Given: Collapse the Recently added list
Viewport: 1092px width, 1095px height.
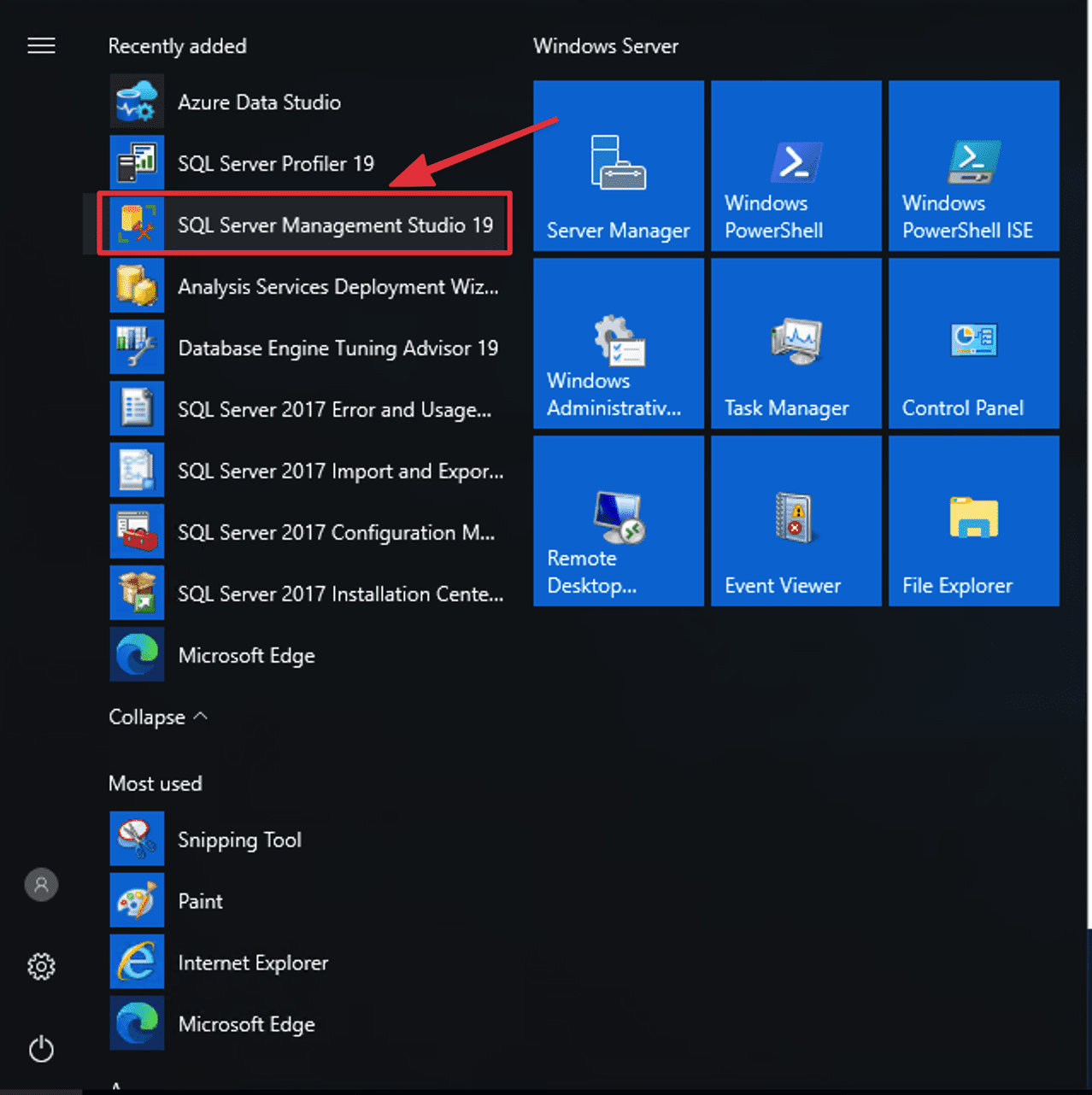Looking at the screenshot, I should [157, 717].
